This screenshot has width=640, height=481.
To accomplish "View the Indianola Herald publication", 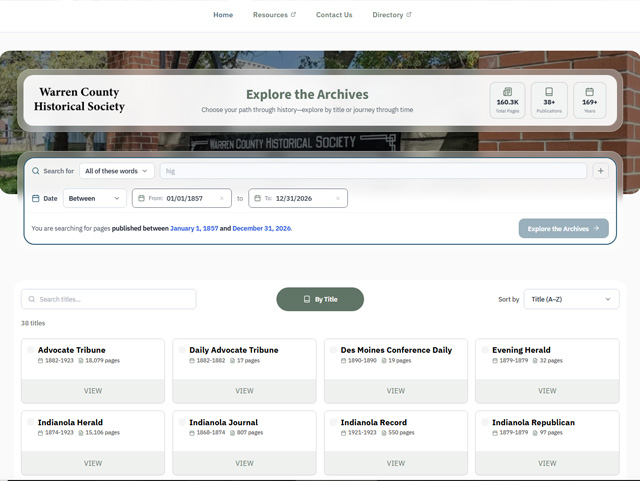I will tap(93, 463).
